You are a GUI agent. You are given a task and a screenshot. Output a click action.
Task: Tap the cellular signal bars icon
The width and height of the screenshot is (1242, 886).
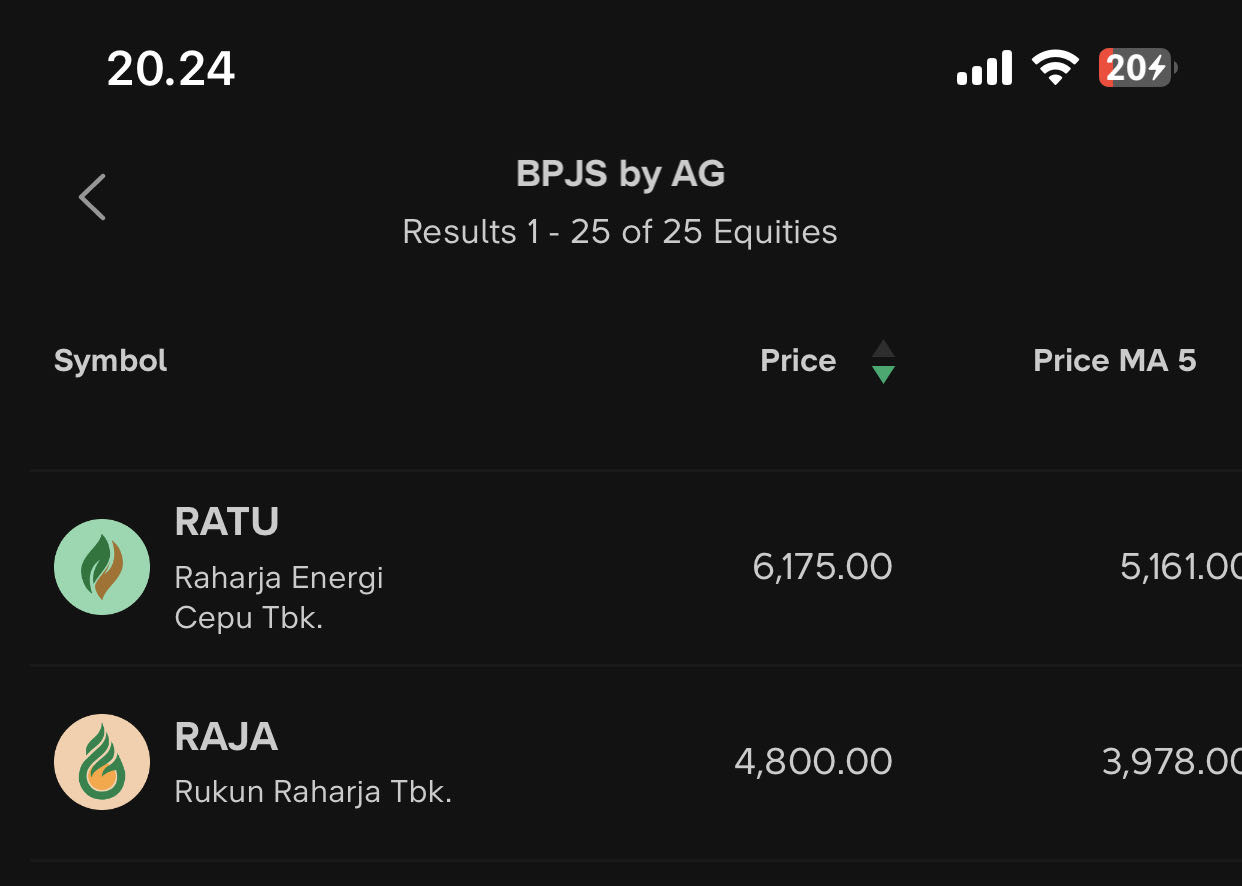pos(984,70)
